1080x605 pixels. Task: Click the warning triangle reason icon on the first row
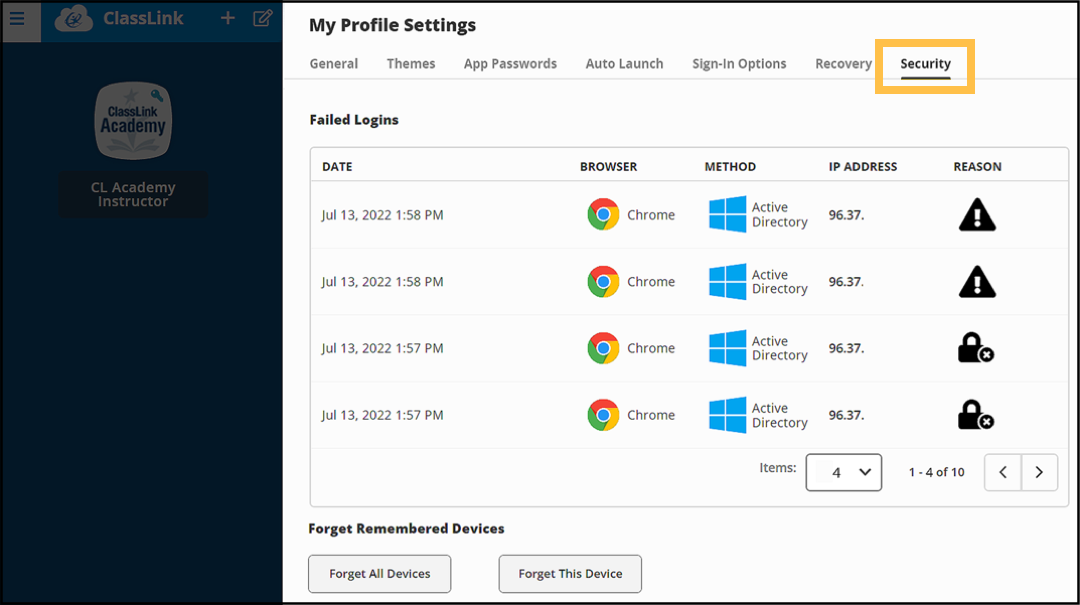click(x=977, y=214)
